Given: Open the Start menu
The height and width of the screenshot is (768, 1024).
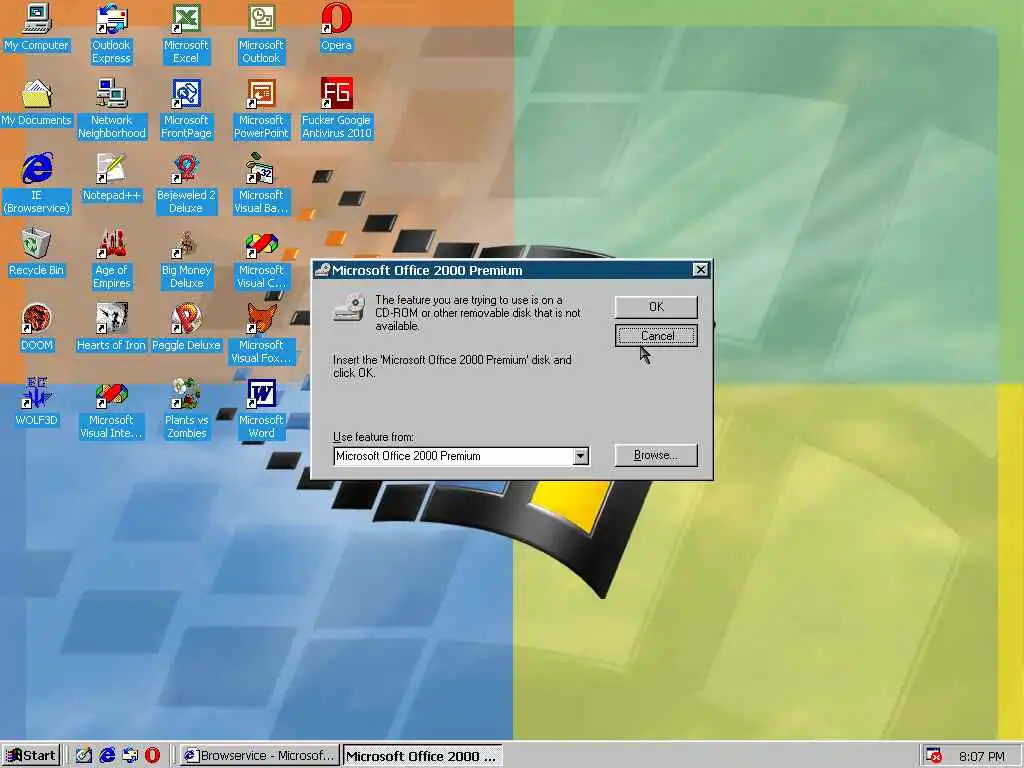Looking at the screenshot, I should click(31, 756).
